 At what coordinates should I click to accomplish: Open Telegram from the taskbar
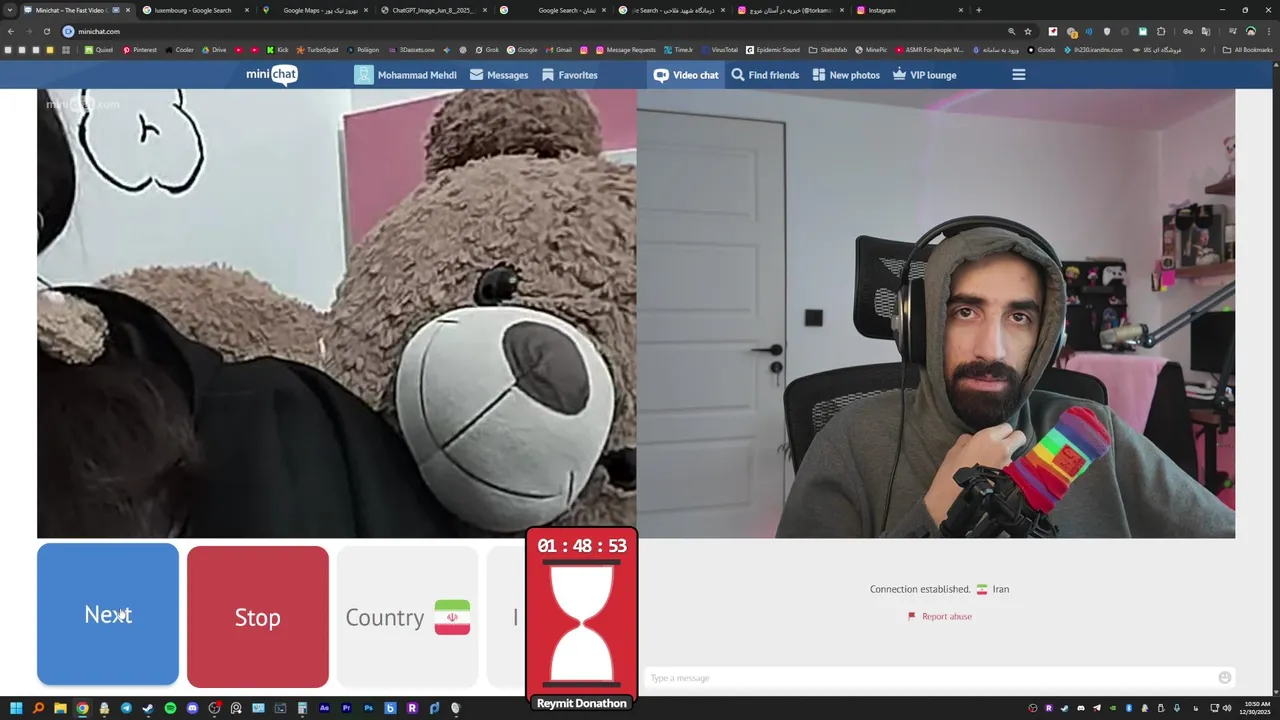click(126, 708)
